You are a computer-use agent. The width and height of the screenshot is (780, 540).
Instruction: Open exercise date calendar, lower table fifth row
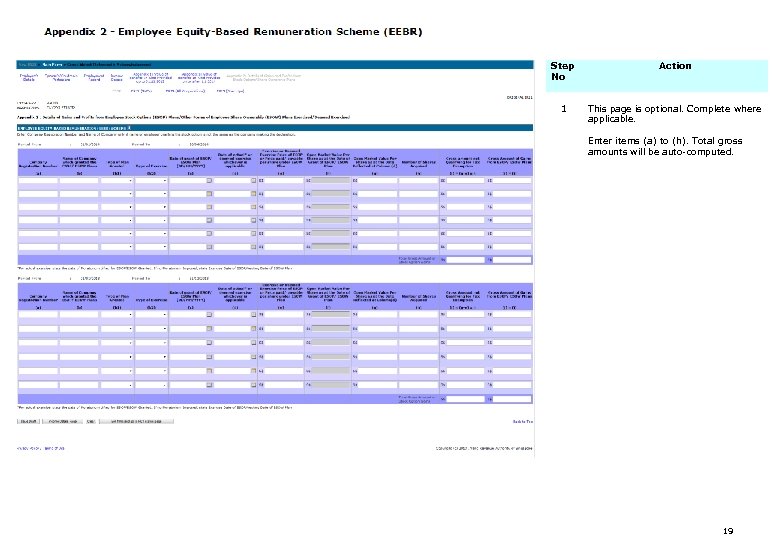pos(253,370)
